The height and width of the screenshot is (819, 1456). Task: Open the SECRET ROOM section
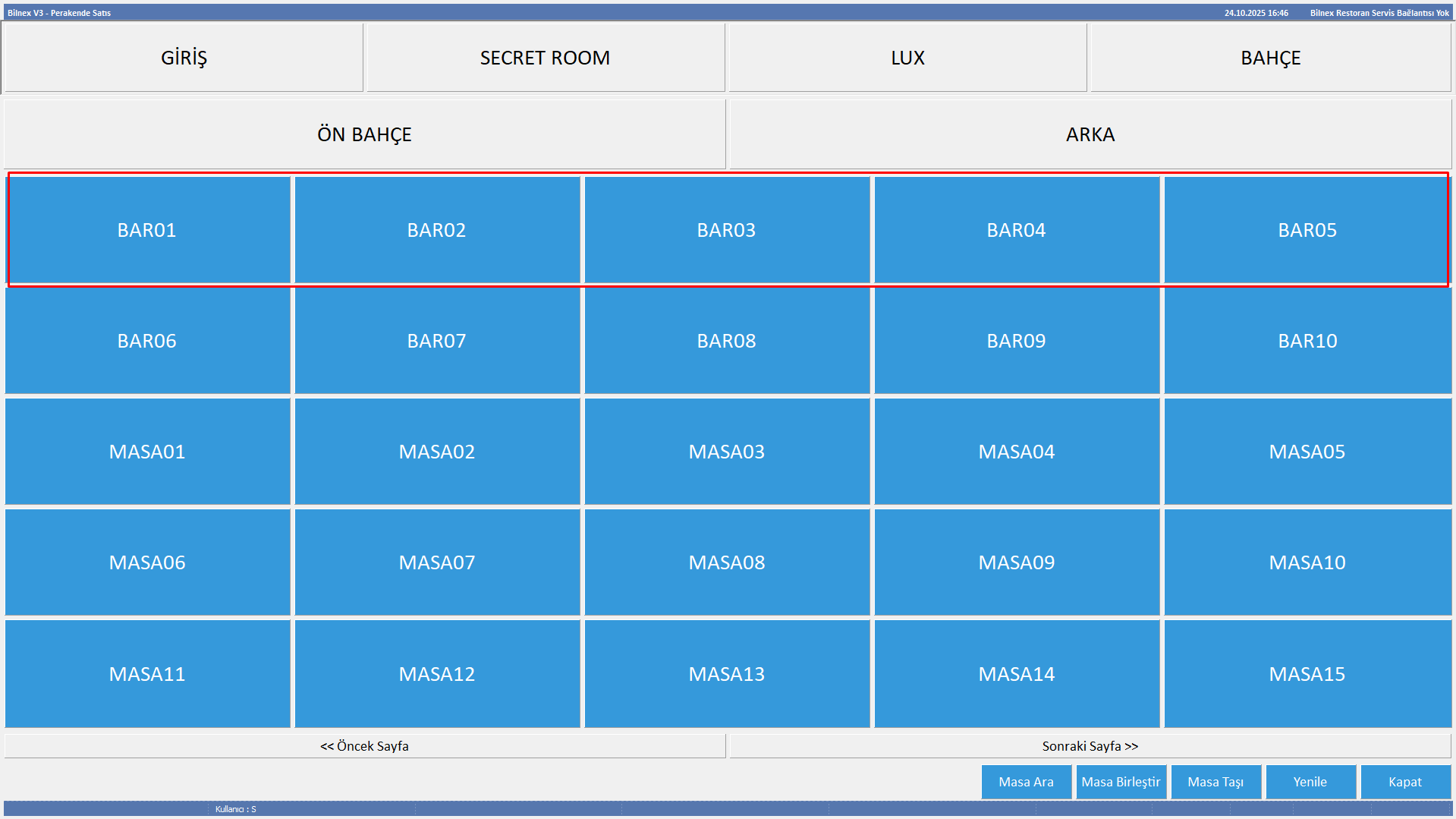pos(545,58)
